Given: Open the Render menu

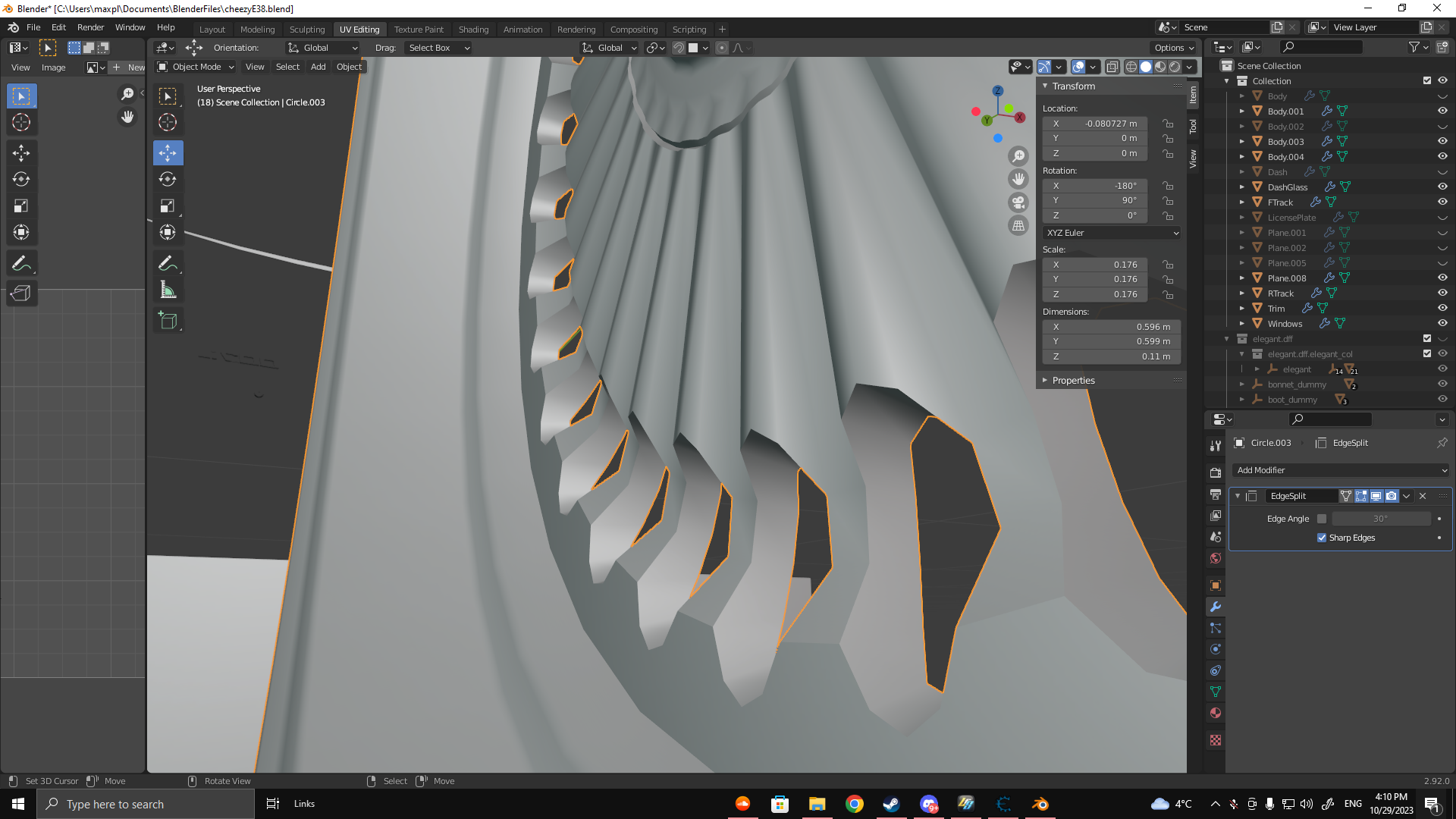Looking at the screenshot, I should (90, 27).
